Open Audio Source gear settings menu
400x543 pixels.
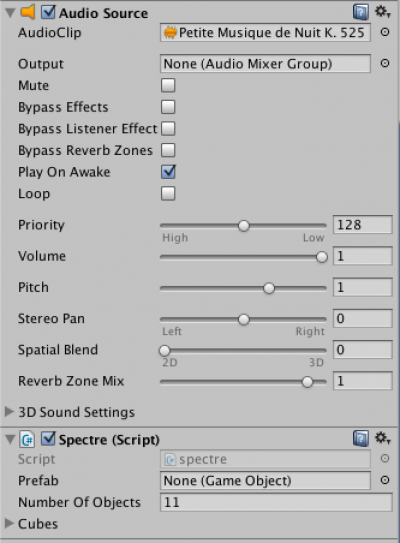click(x=382, y=12)
